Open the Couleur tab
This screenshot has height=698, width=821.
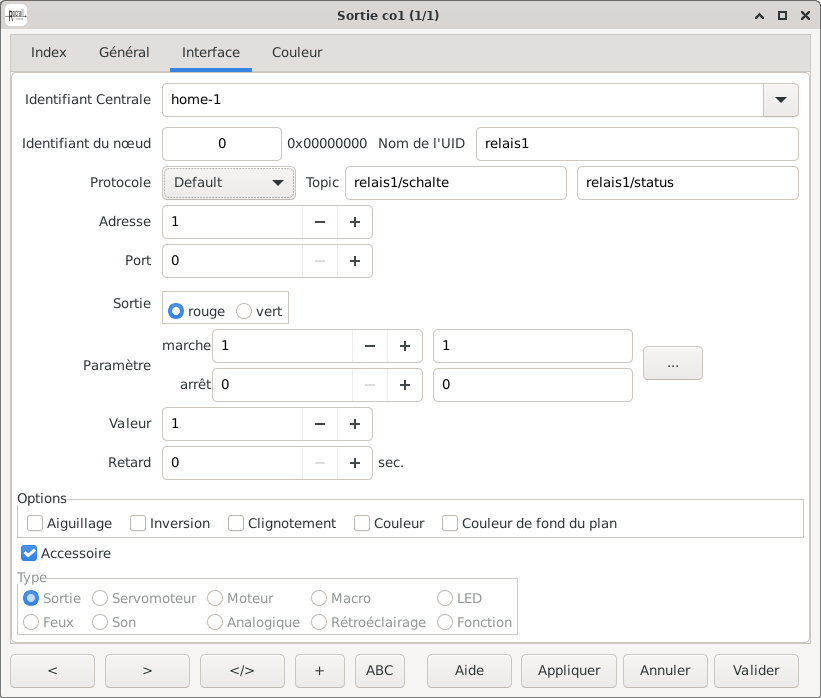point(297,52)
